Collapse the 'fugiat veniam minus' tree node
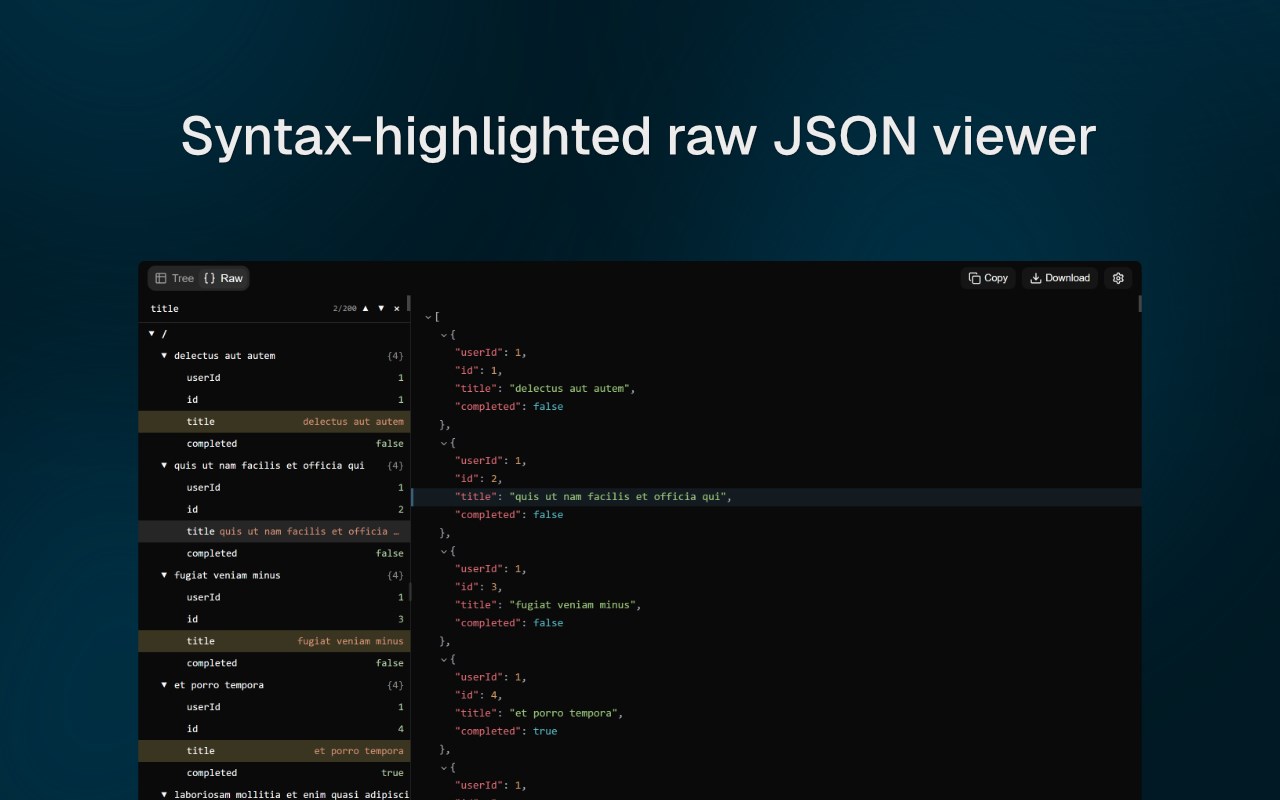 [x=164, y=575]
